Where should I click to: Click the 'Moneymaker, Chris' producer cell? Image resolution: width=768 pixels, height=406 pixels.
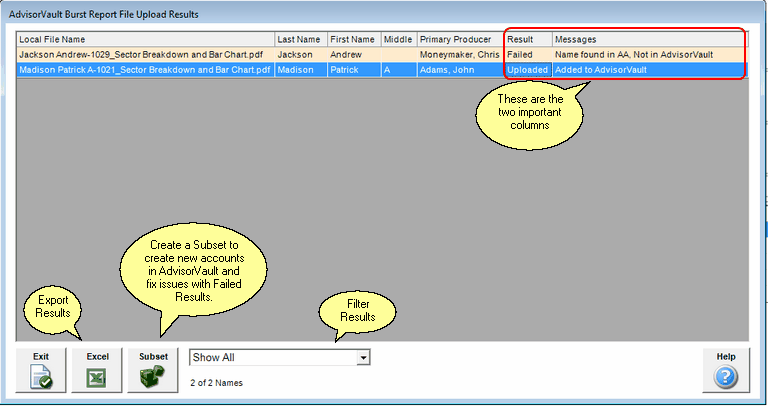coord(461,54)
